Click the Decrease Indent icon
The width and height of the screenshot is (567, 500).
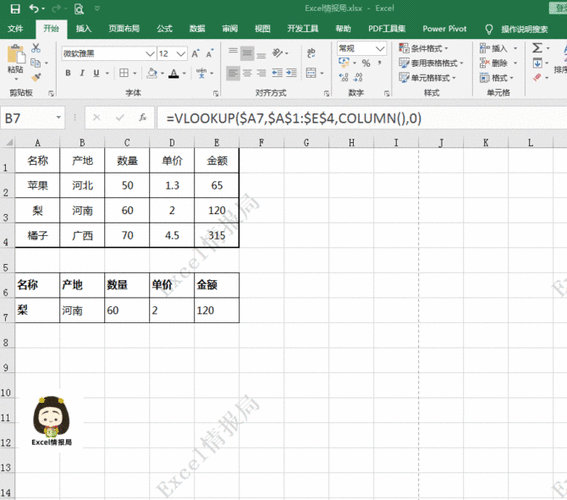[x=277, y=73]
